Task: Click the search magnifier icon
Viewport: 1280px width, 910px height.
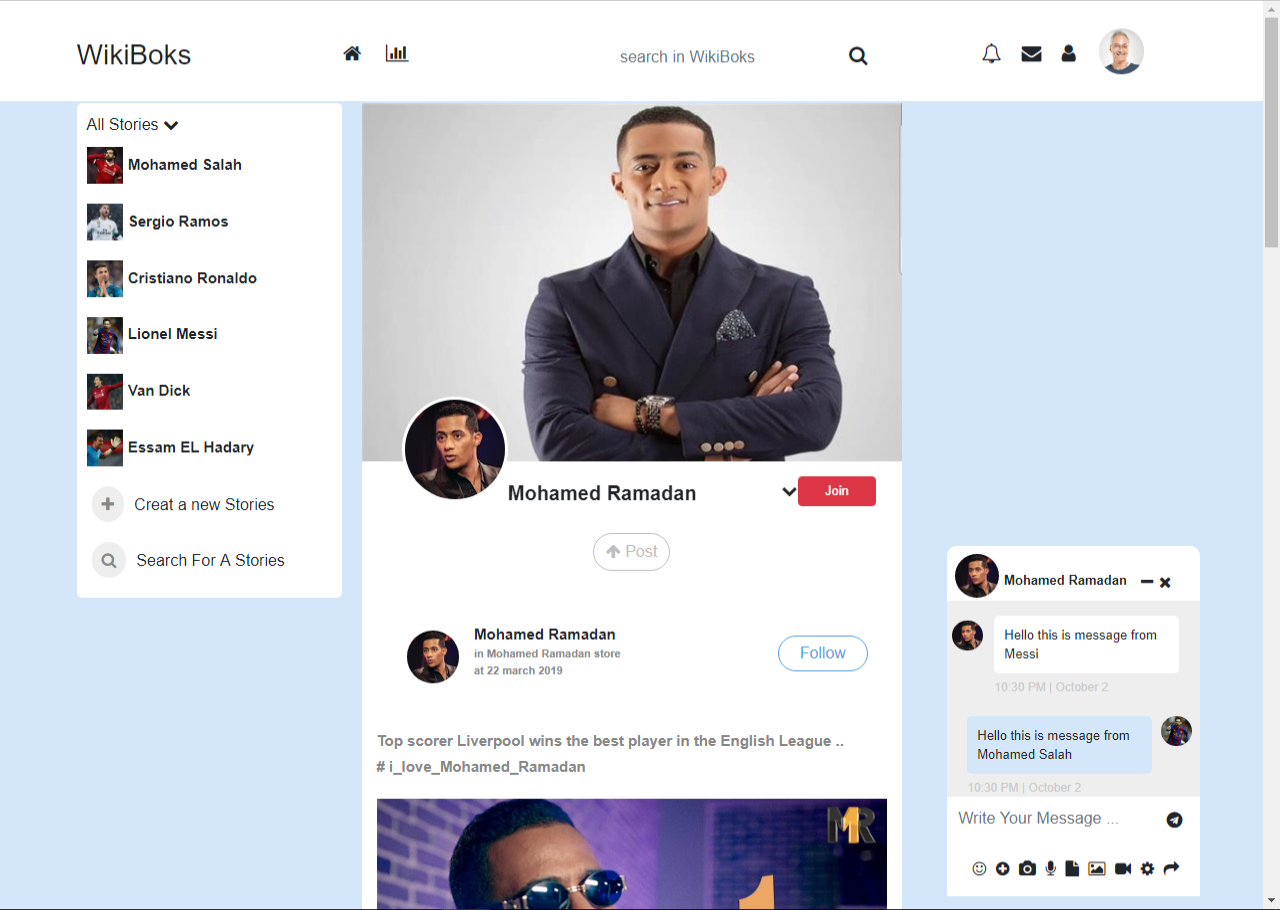Action: coord(858,57)
